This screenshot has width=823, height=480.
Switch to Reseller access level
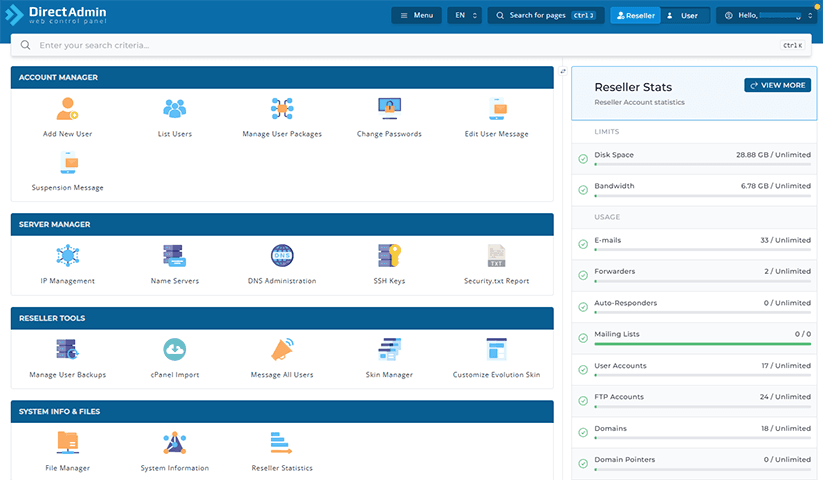pos(636,15)
